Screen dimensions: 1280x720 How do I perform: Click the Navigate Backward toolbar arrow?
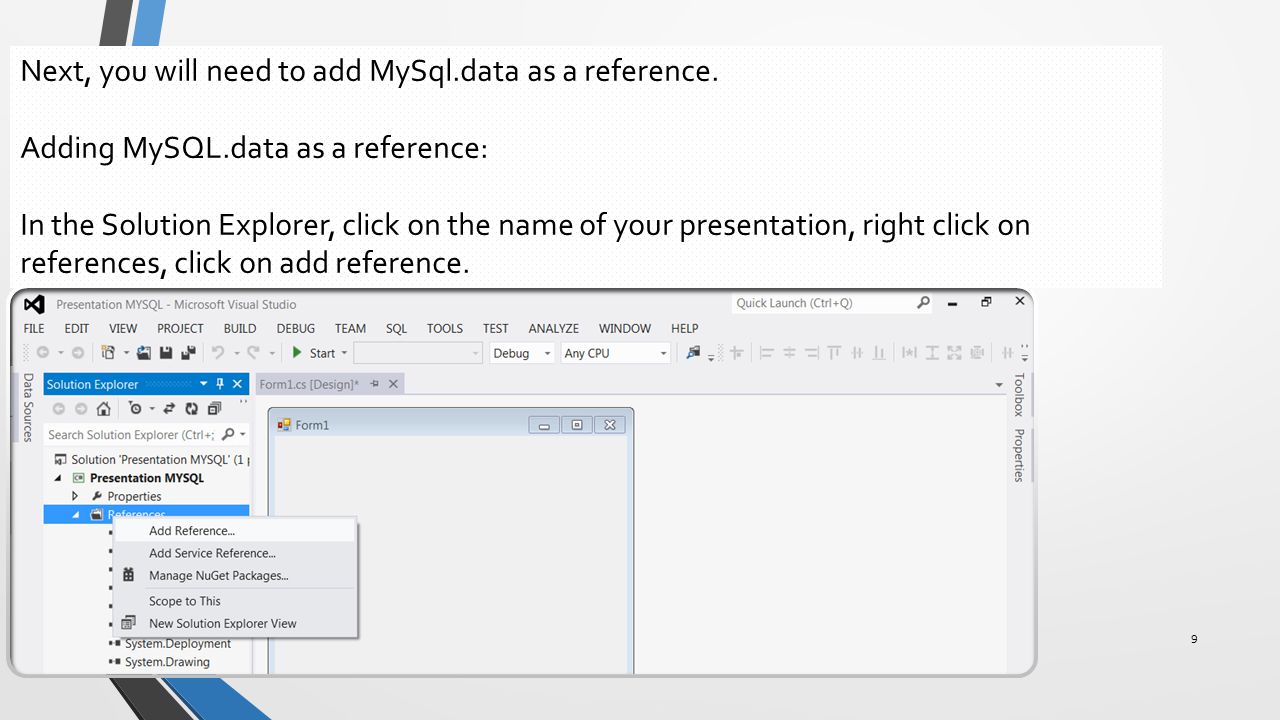[43, 353]
